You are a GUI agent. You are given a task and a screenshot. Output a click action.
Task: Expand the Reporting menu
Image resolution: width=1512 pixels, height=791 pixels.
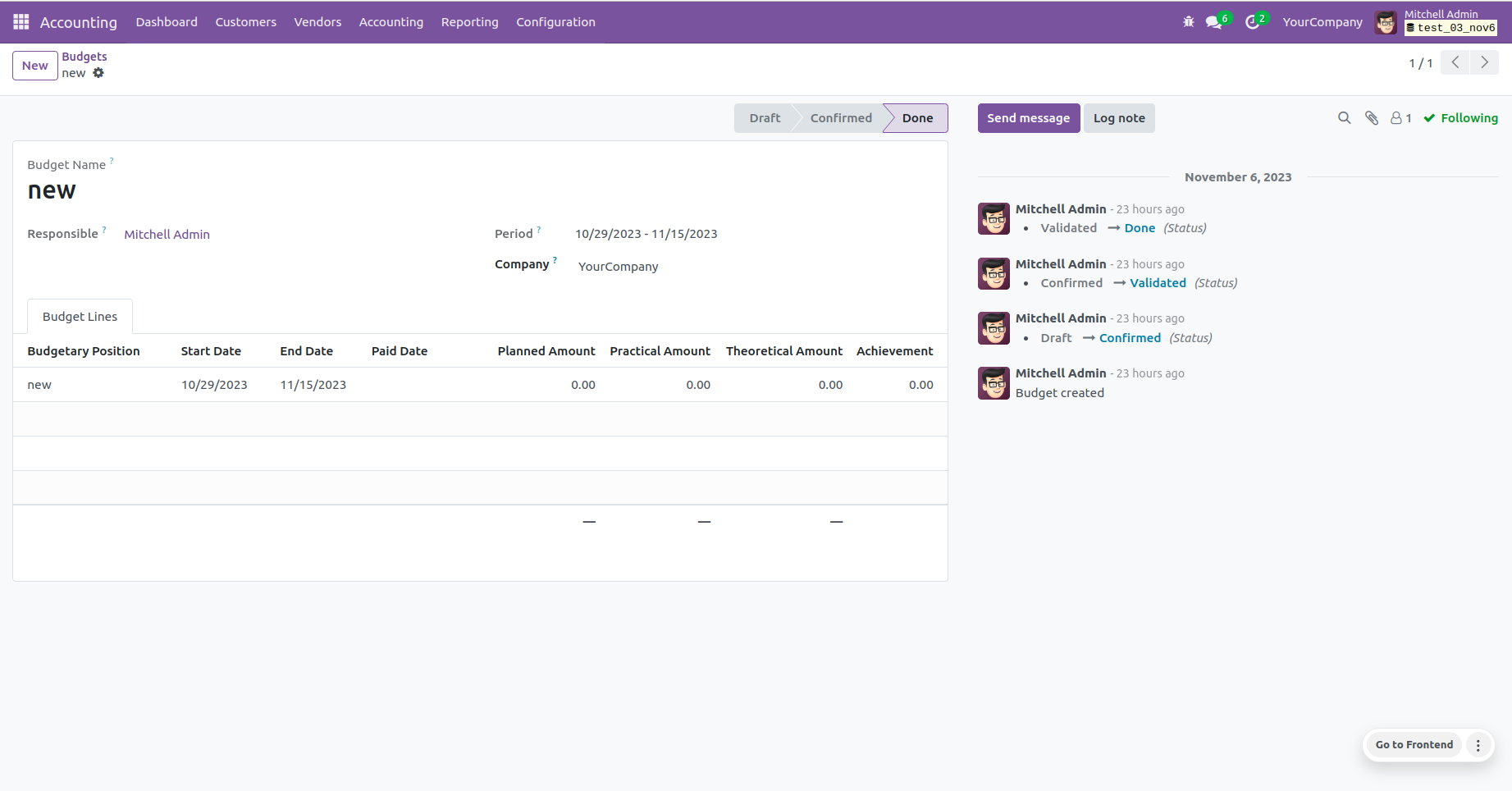[469, 22]
